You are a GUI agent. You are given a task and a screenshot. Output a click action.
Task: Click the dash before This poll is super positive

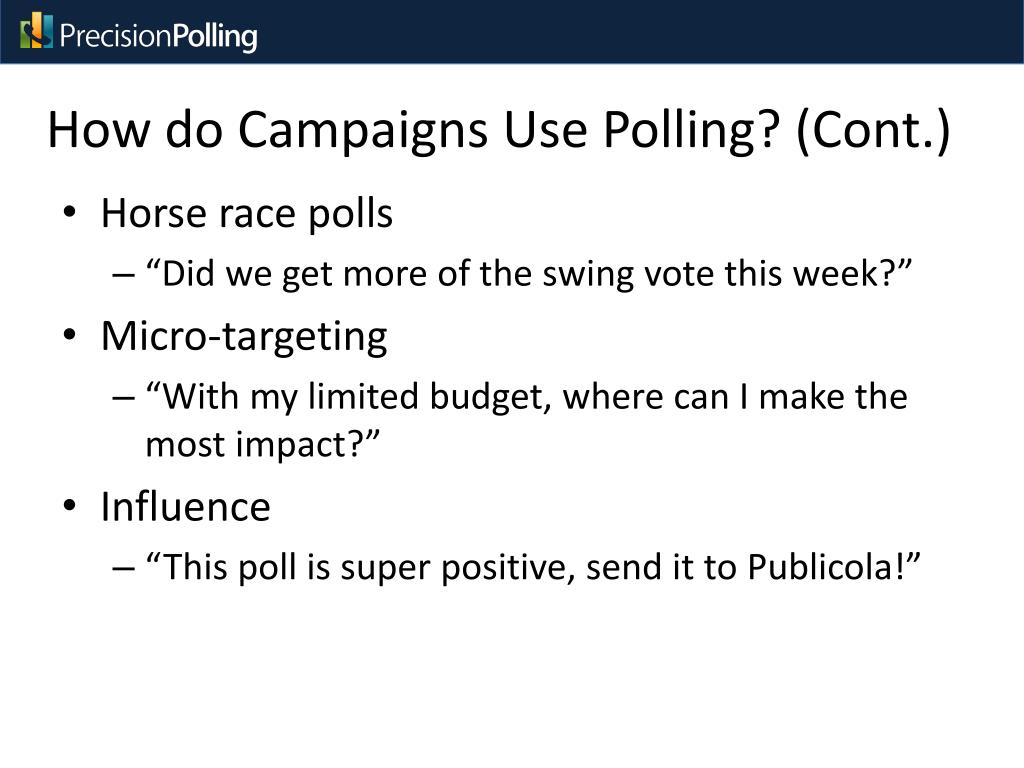[123, 568]
